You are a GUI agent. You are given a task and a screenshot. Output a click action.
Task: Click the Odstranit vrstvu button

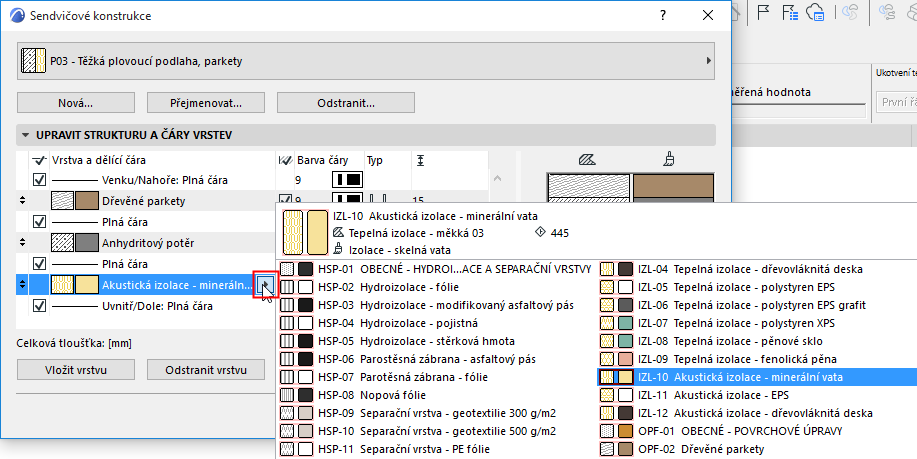(206, 370)
